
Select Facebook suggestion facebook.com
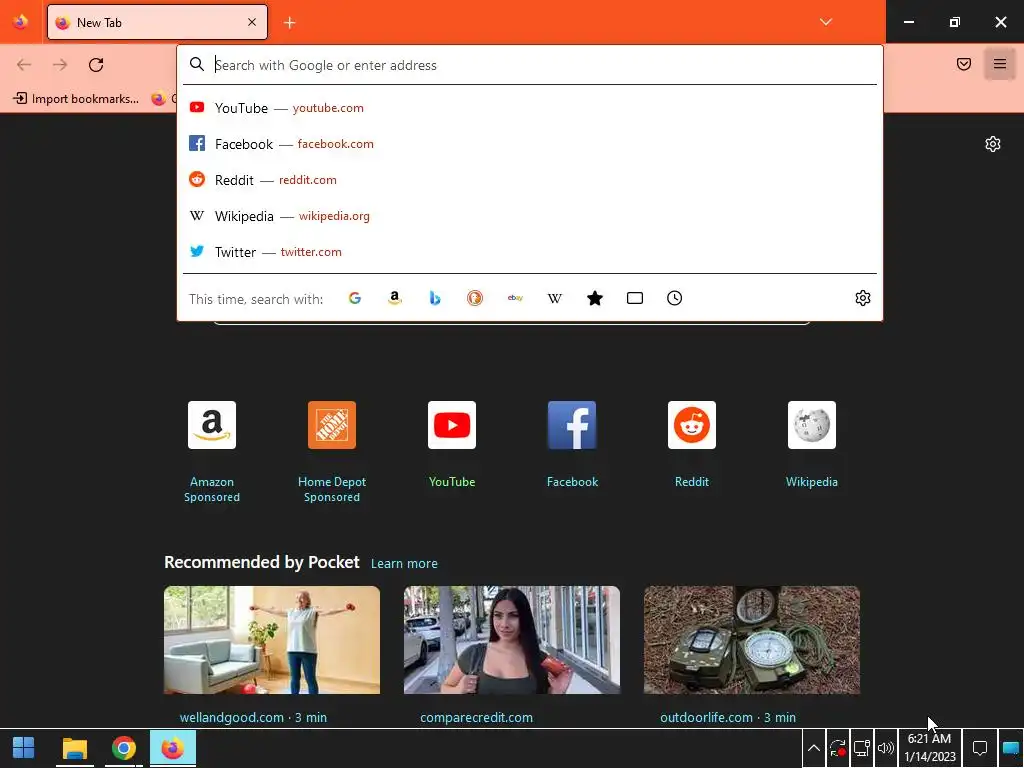(x=530, y=144)
